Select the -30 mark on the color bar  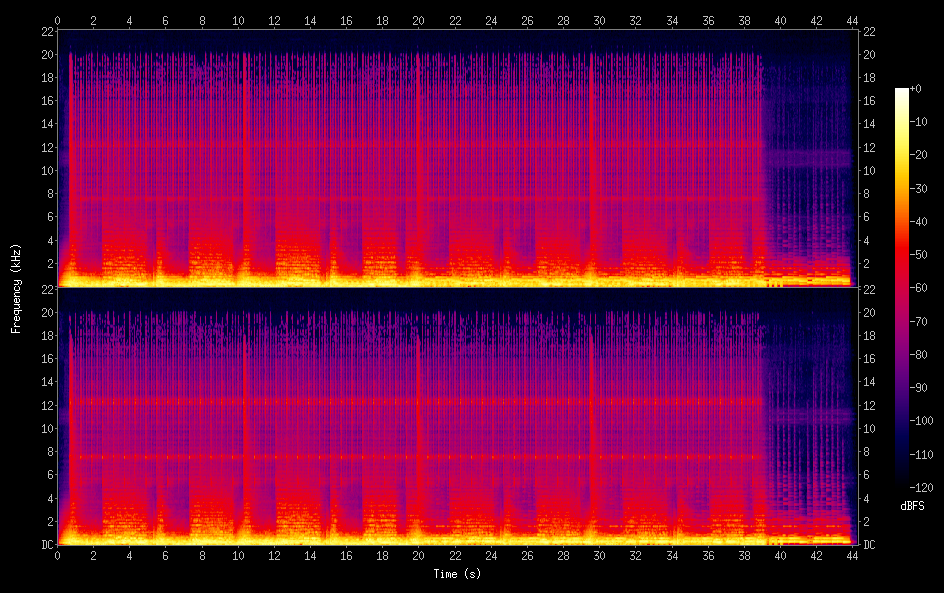pyautogui.click(x=916, y=190)
